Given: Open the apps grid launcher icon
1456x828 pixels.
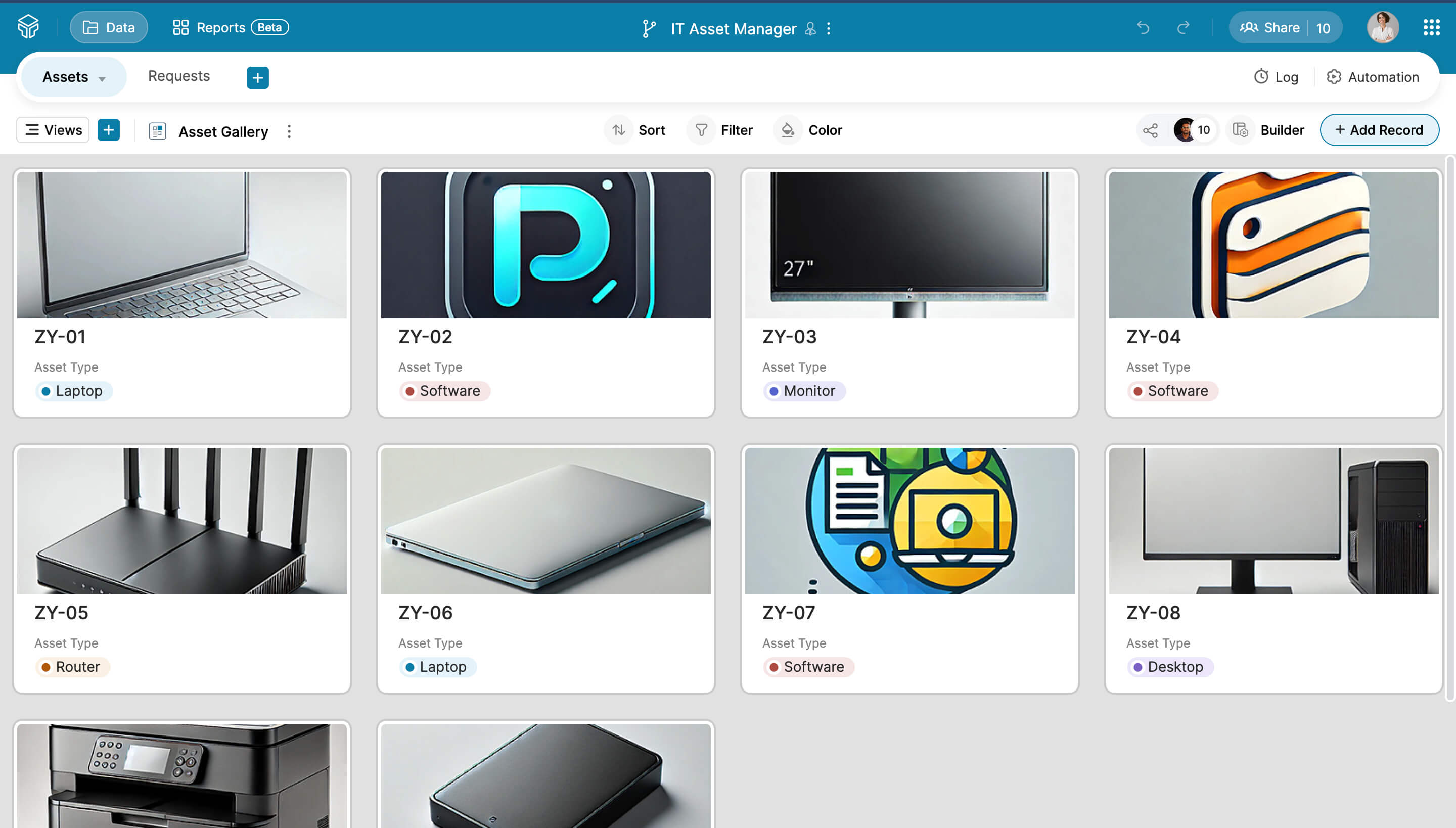Looking at the screenshot, I should 1431,27.
